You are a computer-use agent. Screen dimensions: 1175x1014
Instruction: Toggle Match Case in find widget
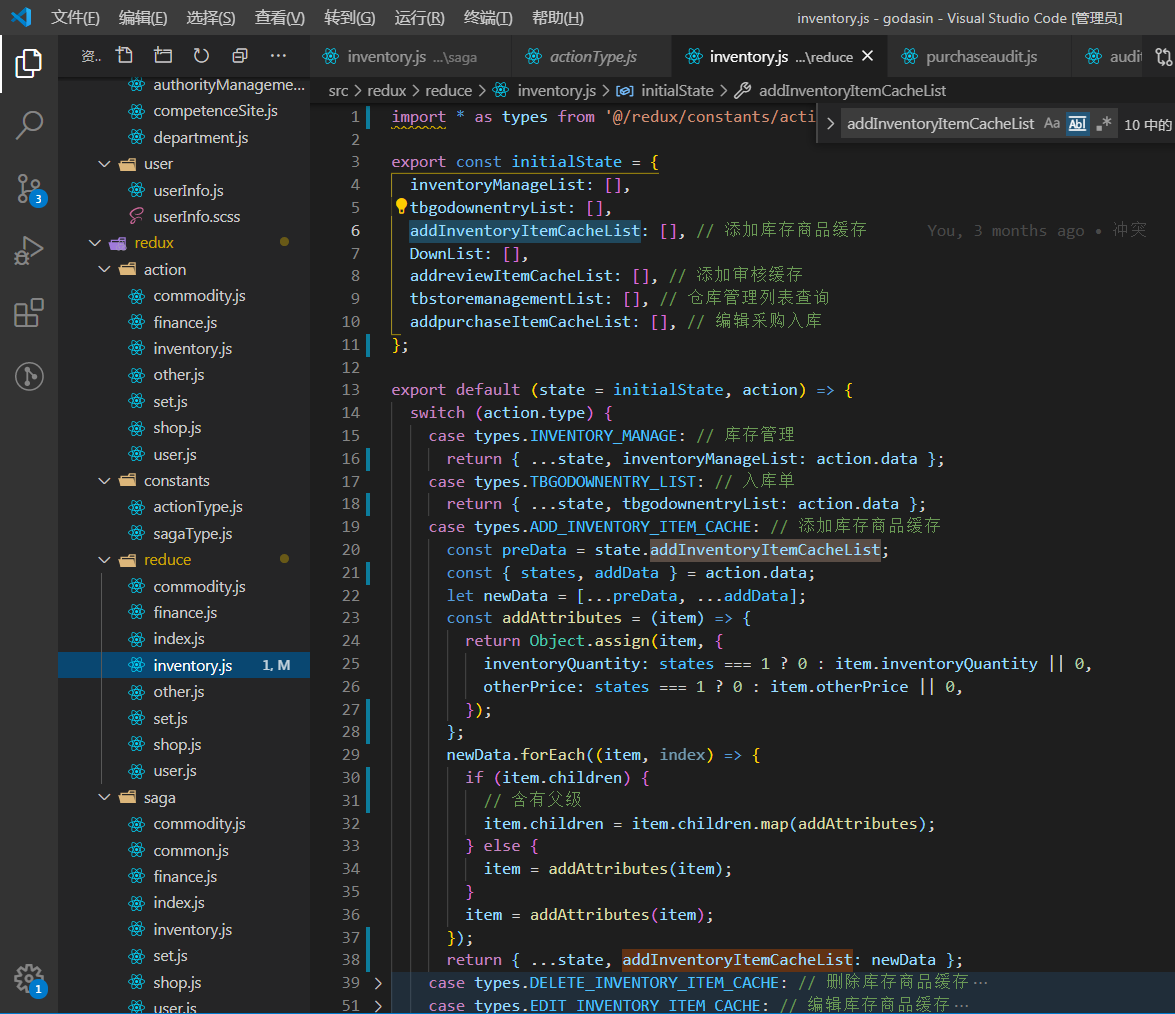(x=1052, y=124)
